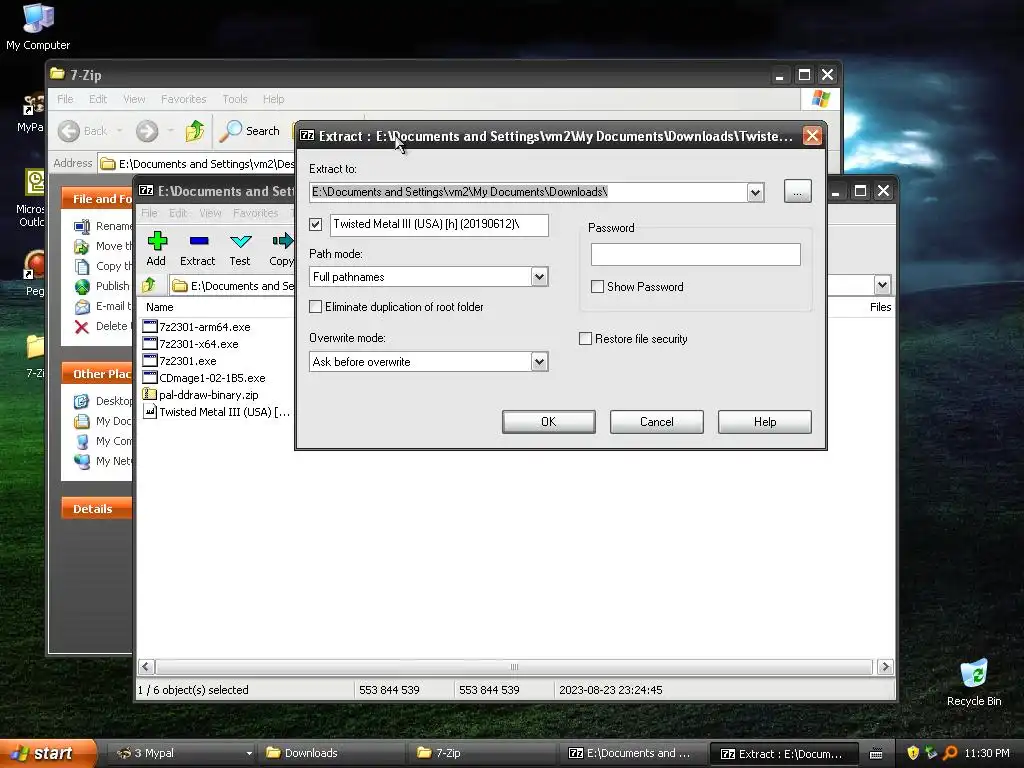
Task: Click the up-folder icon in 7-Zip file manager
Action: click(x=149, y=285)
